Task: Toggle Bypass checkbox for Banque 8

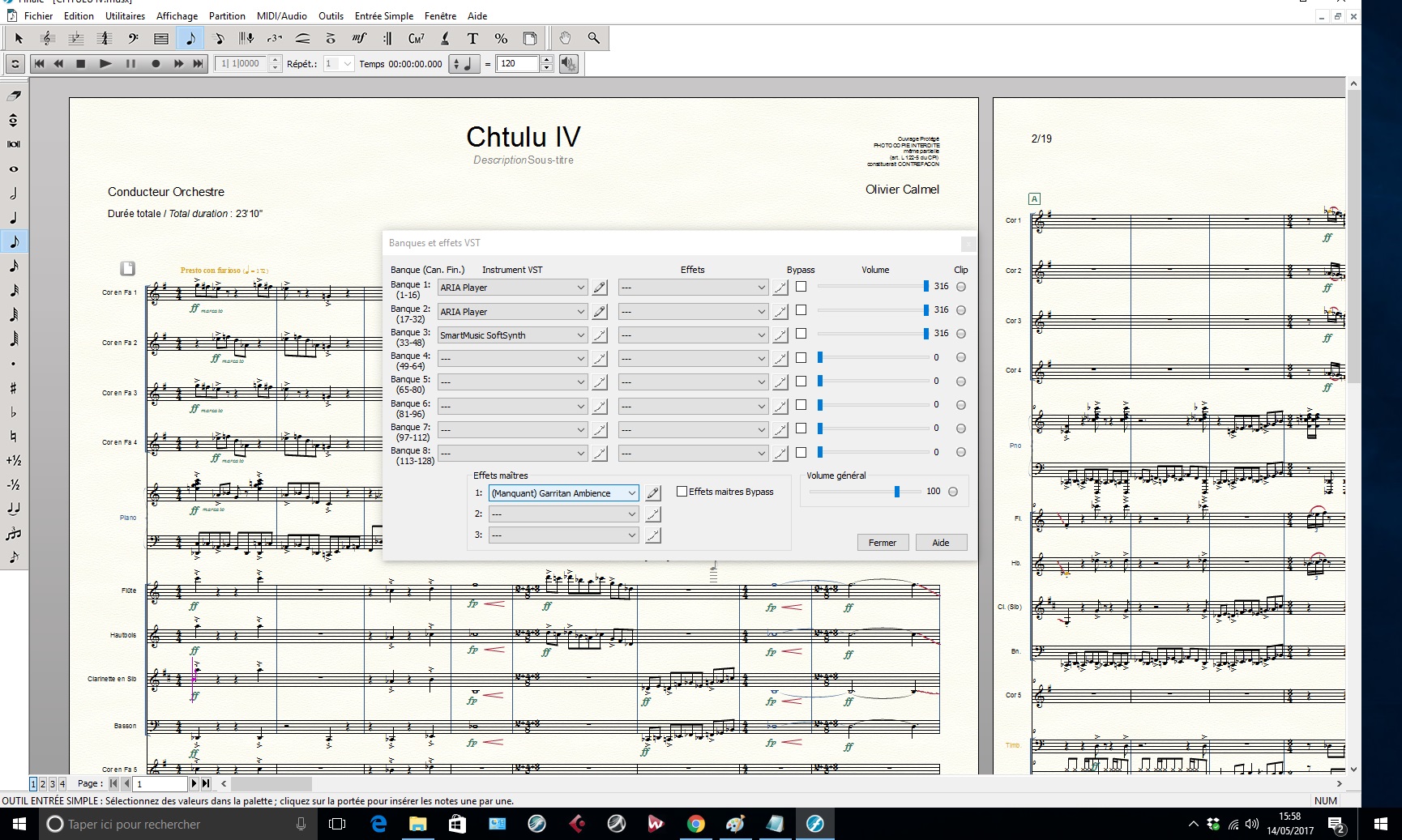Action: click(x=801, y=453)
